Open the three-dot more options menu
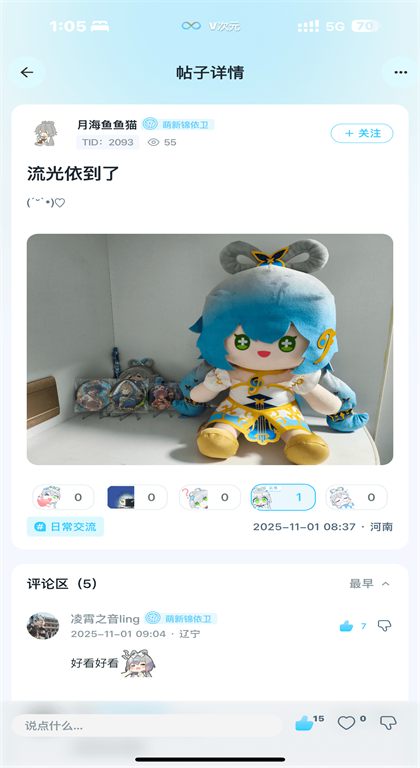420x768 pixels. (400, 72)
